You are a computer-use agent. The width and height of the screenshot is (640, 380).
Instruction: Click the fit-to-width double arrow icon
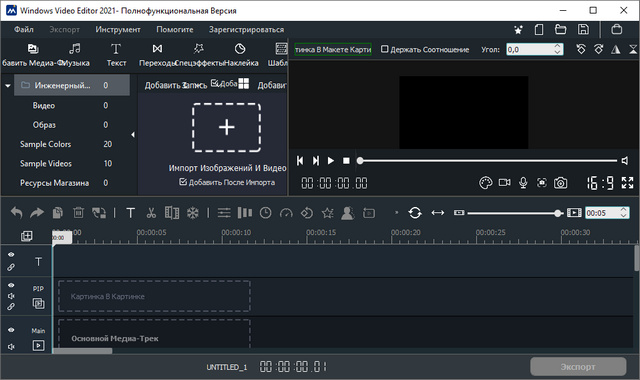pos(438,213)
